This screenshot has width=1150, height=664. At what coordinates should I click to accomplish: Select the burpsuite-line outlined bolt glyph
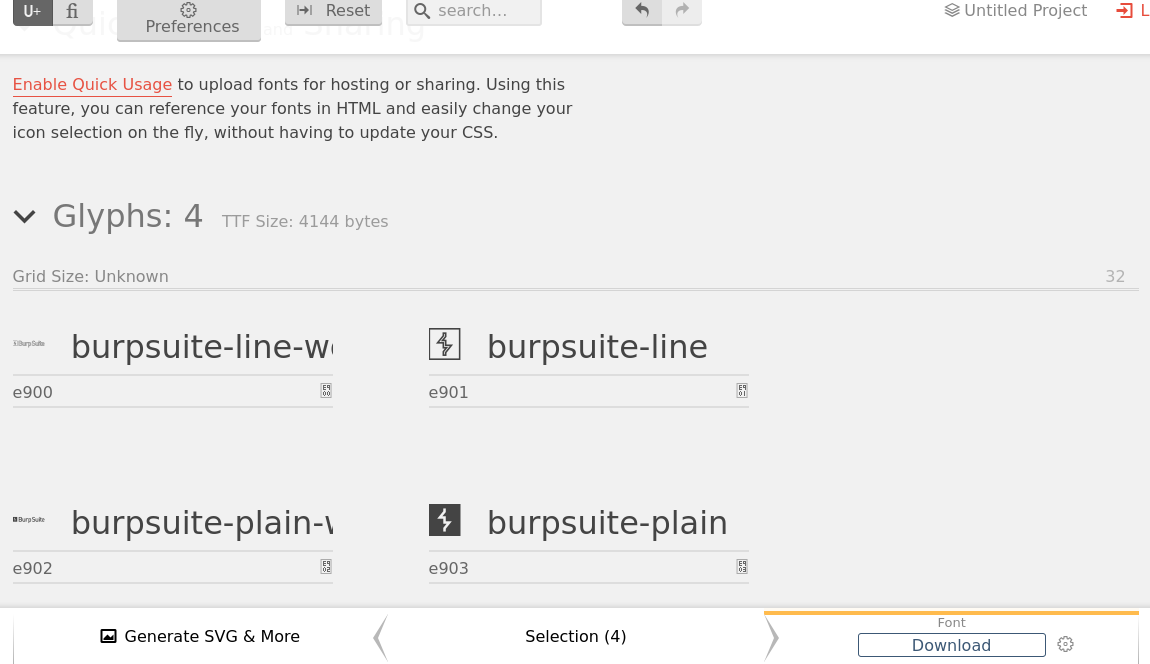[444, 344]
